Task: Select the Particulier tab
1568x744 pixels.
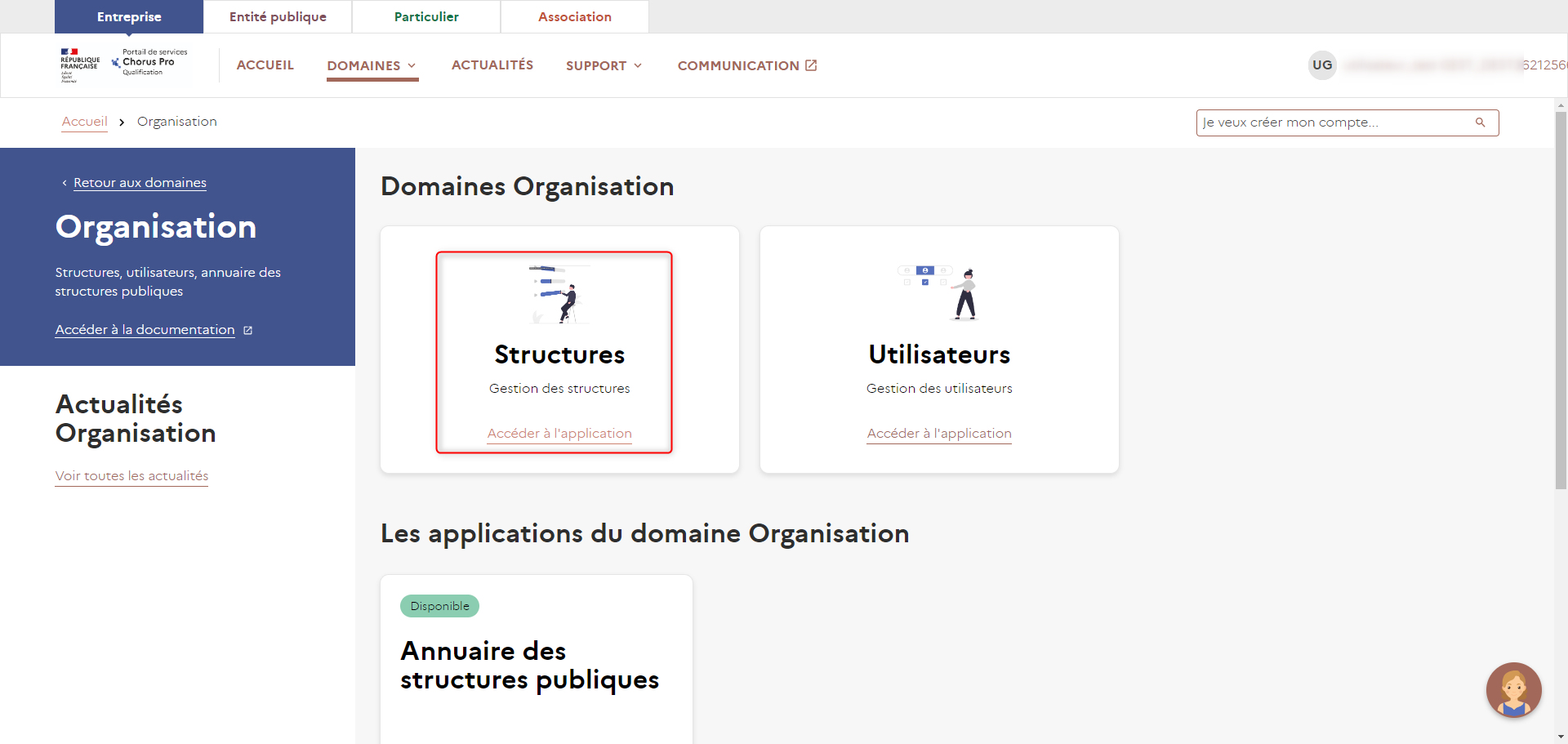Action: (426, 17)
